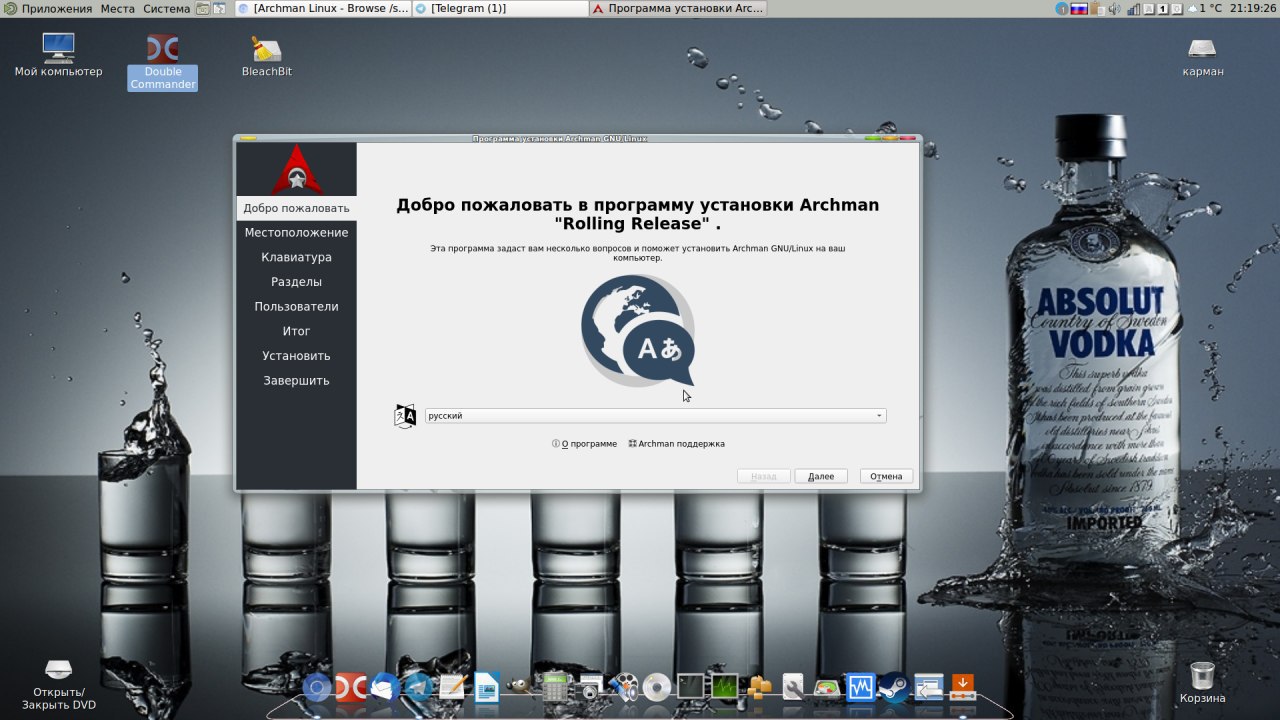Open the language selector combo box showing русский
1280x720 pixels.
pos(655,416)
